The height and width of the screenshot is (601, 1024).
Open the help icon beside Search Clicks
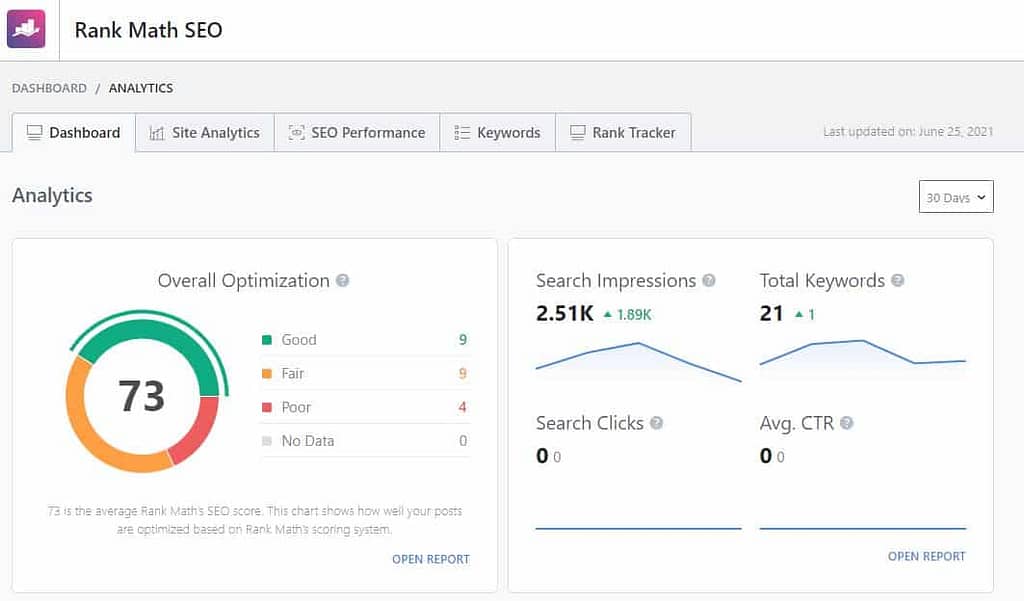[656, 423]
